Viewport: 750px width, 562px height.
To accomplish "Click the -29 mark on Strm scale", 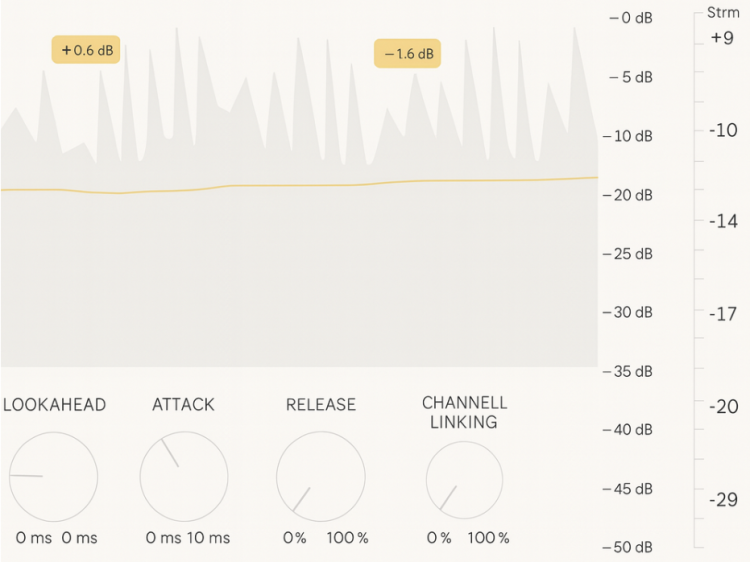I will (724, 499).
